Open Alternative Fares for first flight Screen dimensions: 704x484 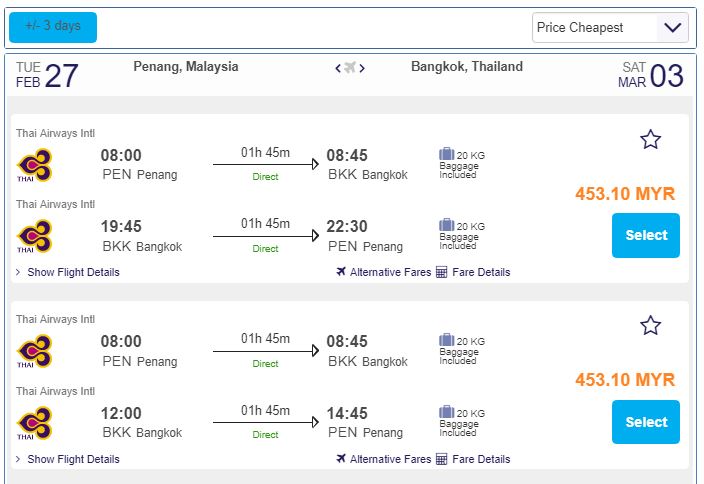(x=383, y=272)
